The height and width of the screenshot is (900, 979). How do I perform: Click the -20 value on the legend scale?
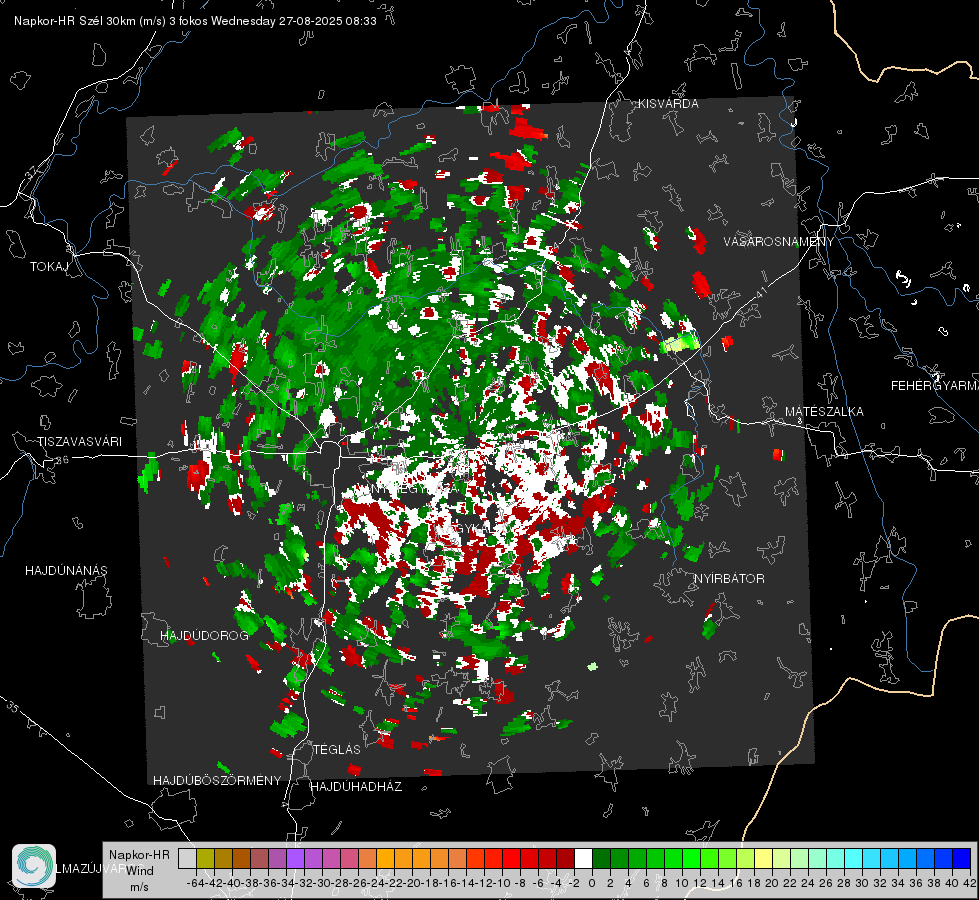(x=412, y=883)
